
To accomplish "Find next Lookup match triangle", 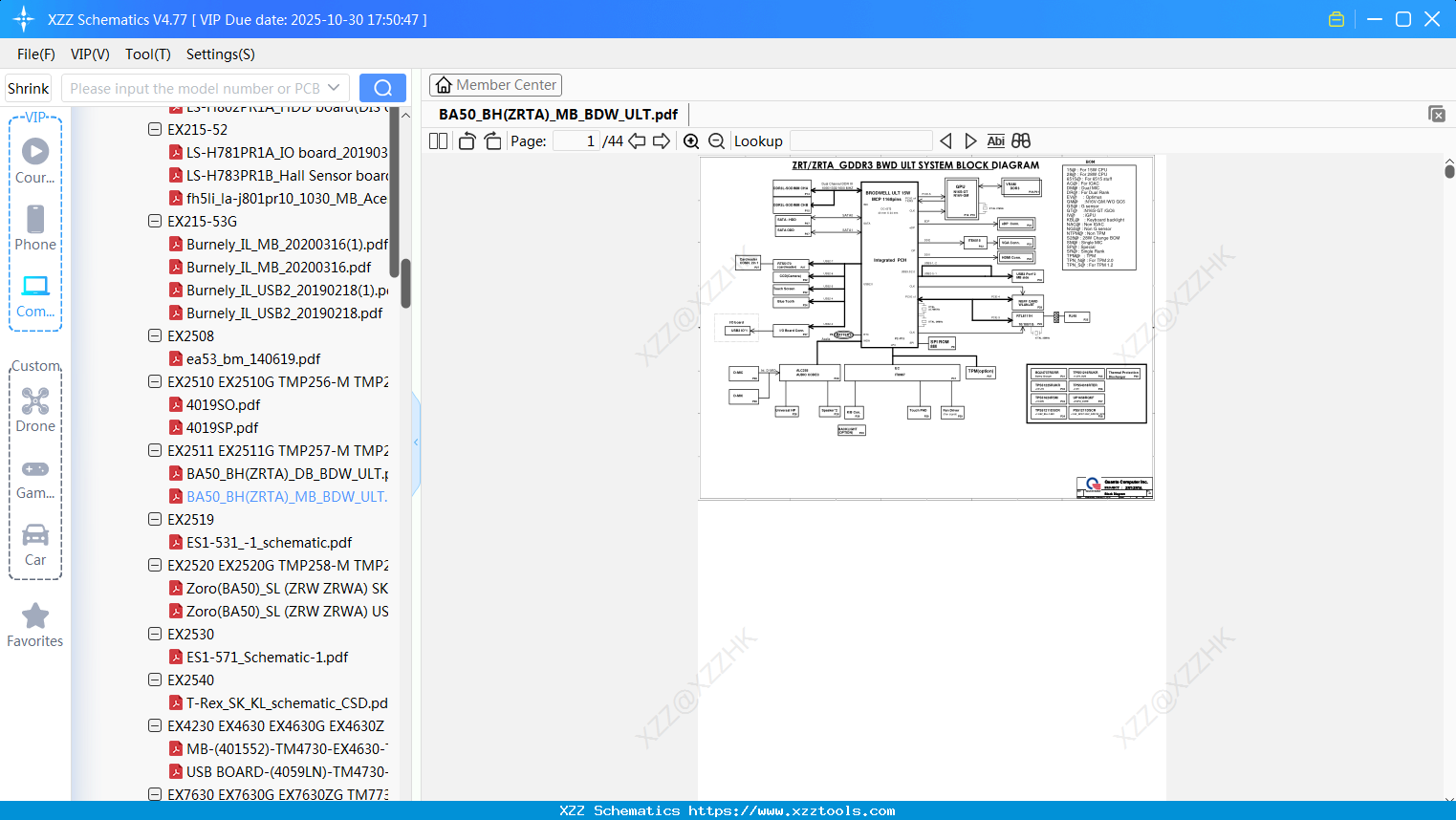I will pos(970,141).
